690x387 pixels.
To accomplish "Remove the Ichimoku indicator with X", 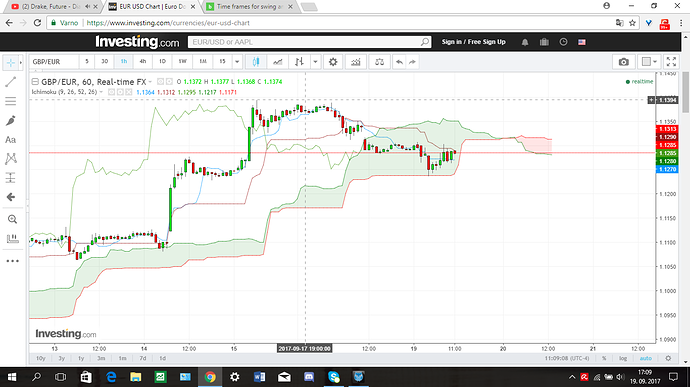I will (128, 92).
